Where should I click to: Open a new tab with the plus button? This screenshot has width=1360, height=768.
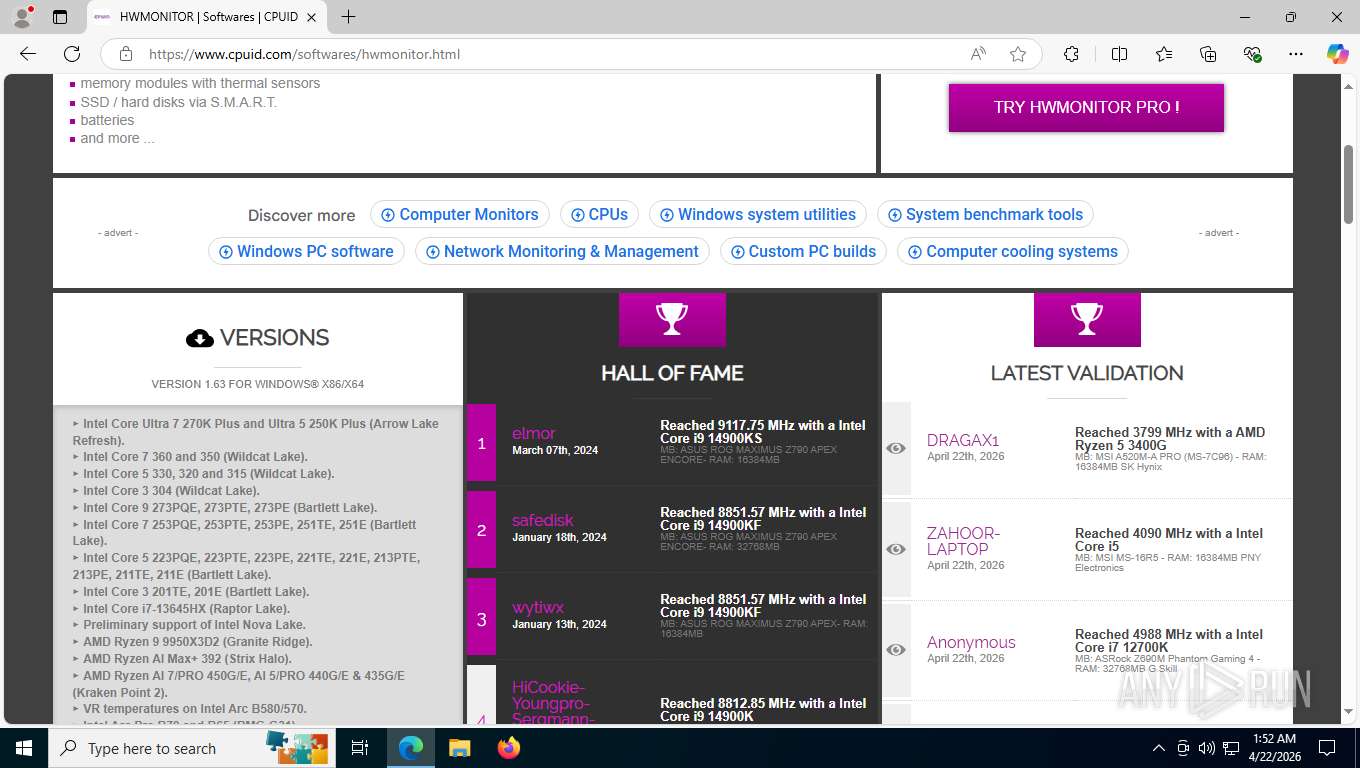coord(348,17)
